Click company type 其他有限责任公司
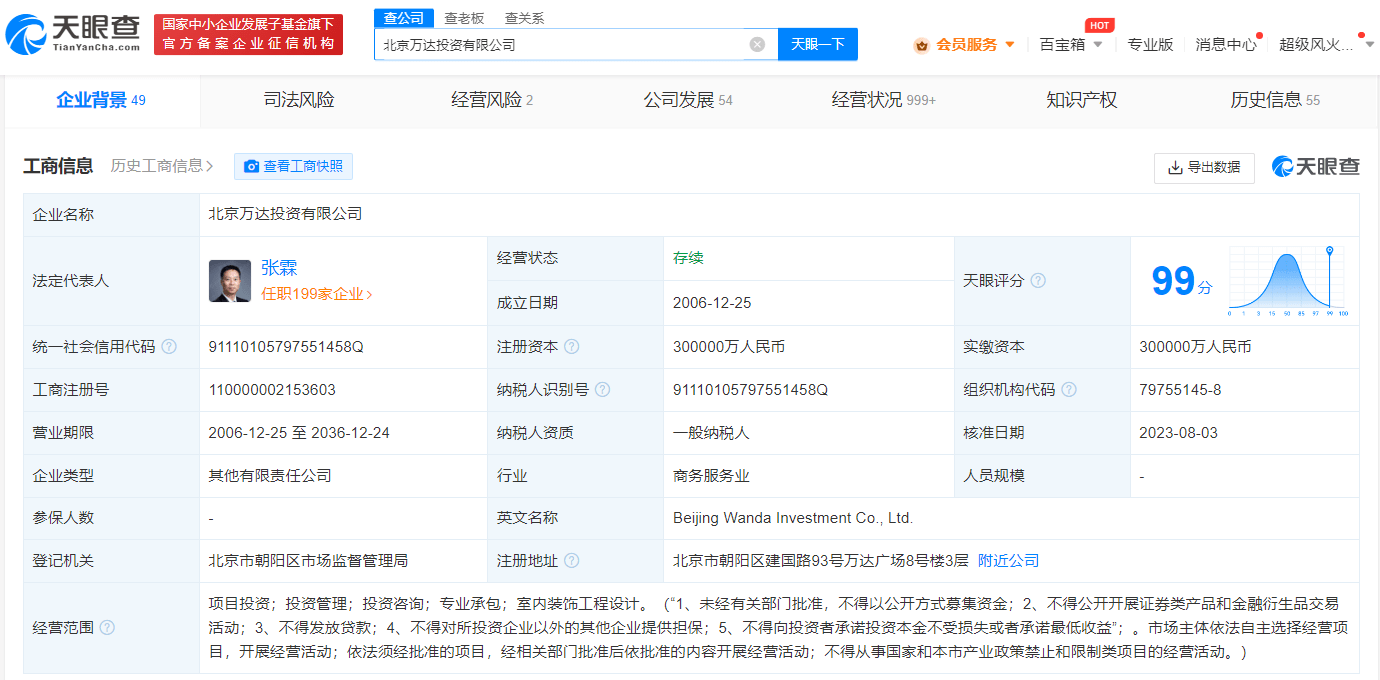 pyautogui.click(x=270, y=476)
